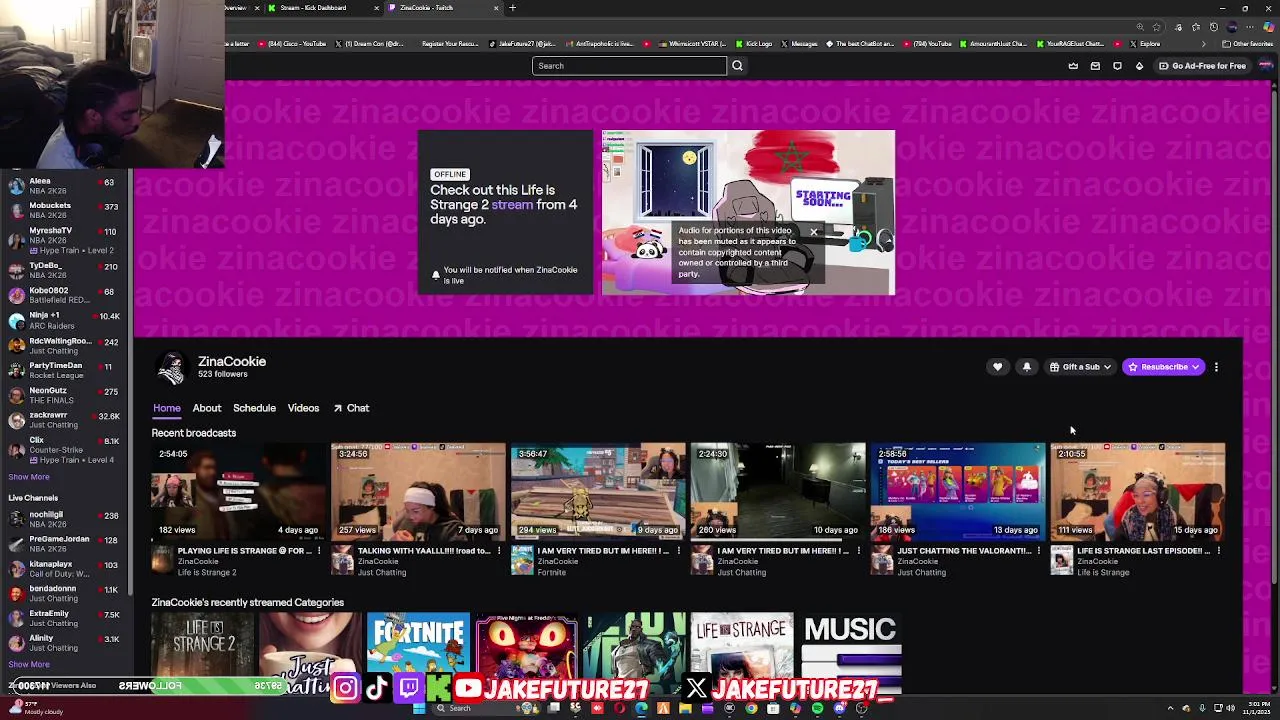Open options for Life is Strange Last Episode video
Image resolution: width=1280 pixels, height=720 pixels.
tap(1218, 551)
